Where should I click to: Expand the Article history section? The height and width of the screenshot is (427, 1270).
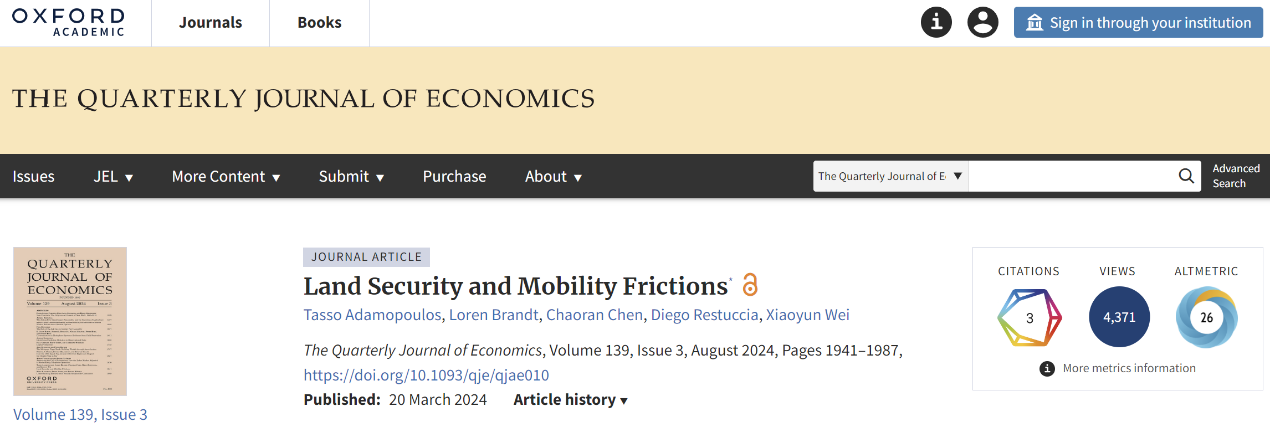coord(571,399)
